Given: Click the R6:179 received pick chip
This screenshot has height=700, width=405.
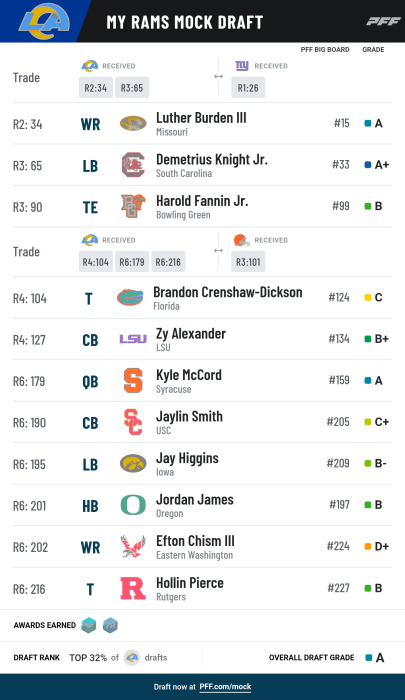Looking at the screenshot, I should click(x=132, y=262).
